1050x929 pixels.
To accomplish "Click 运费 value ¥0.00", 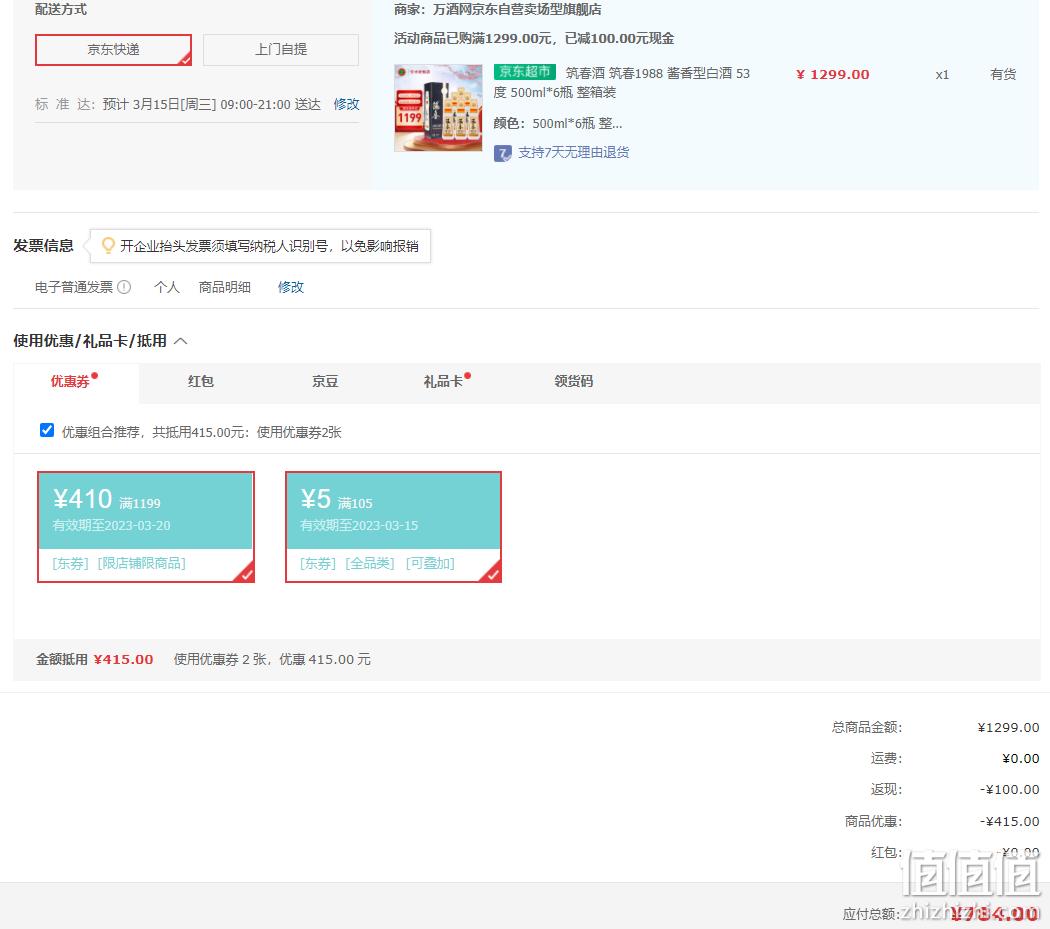I will (1021, 758).
